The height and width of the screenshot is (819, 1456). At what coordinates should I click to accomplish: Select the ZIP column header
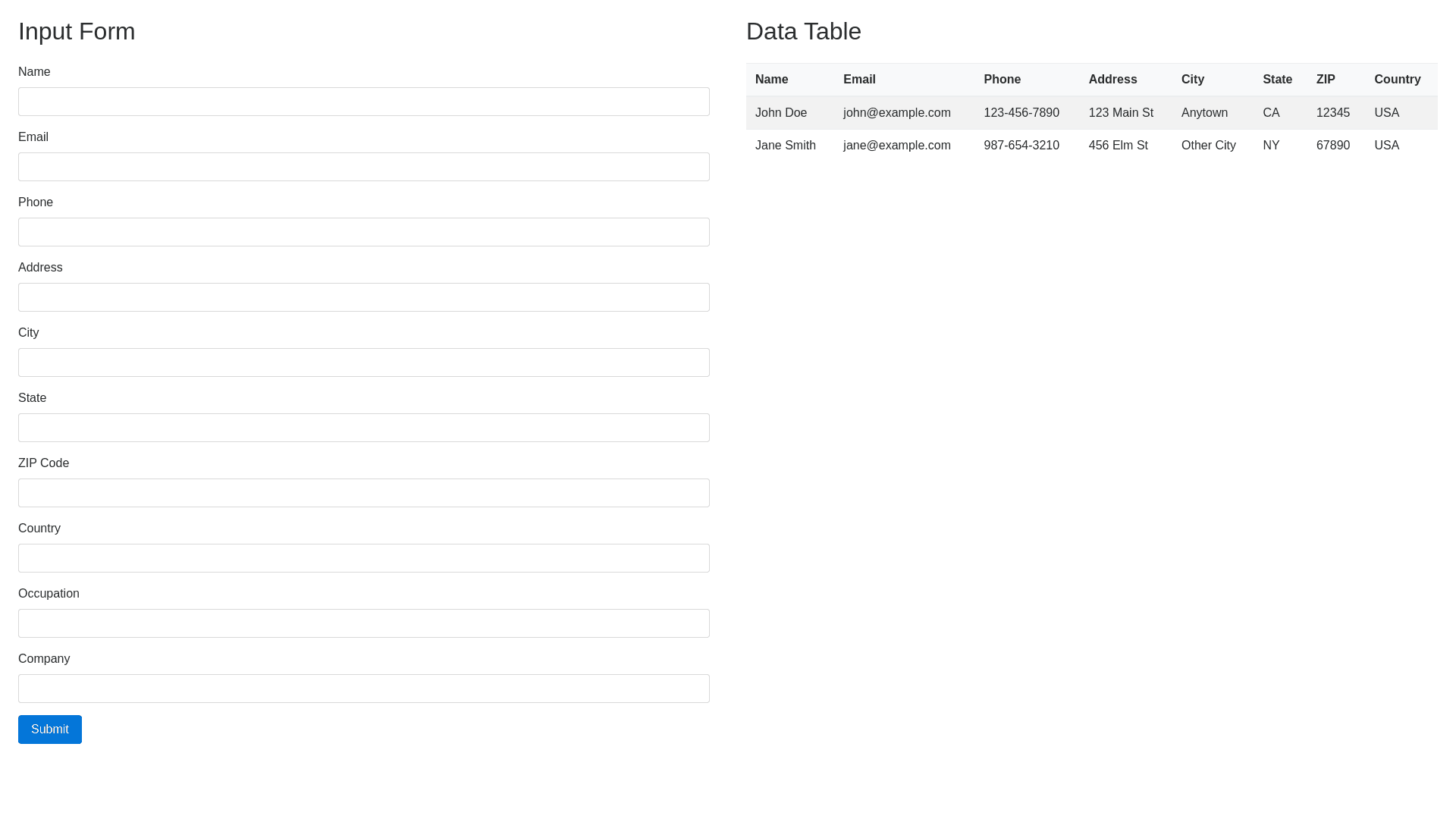pos(1326,80)
